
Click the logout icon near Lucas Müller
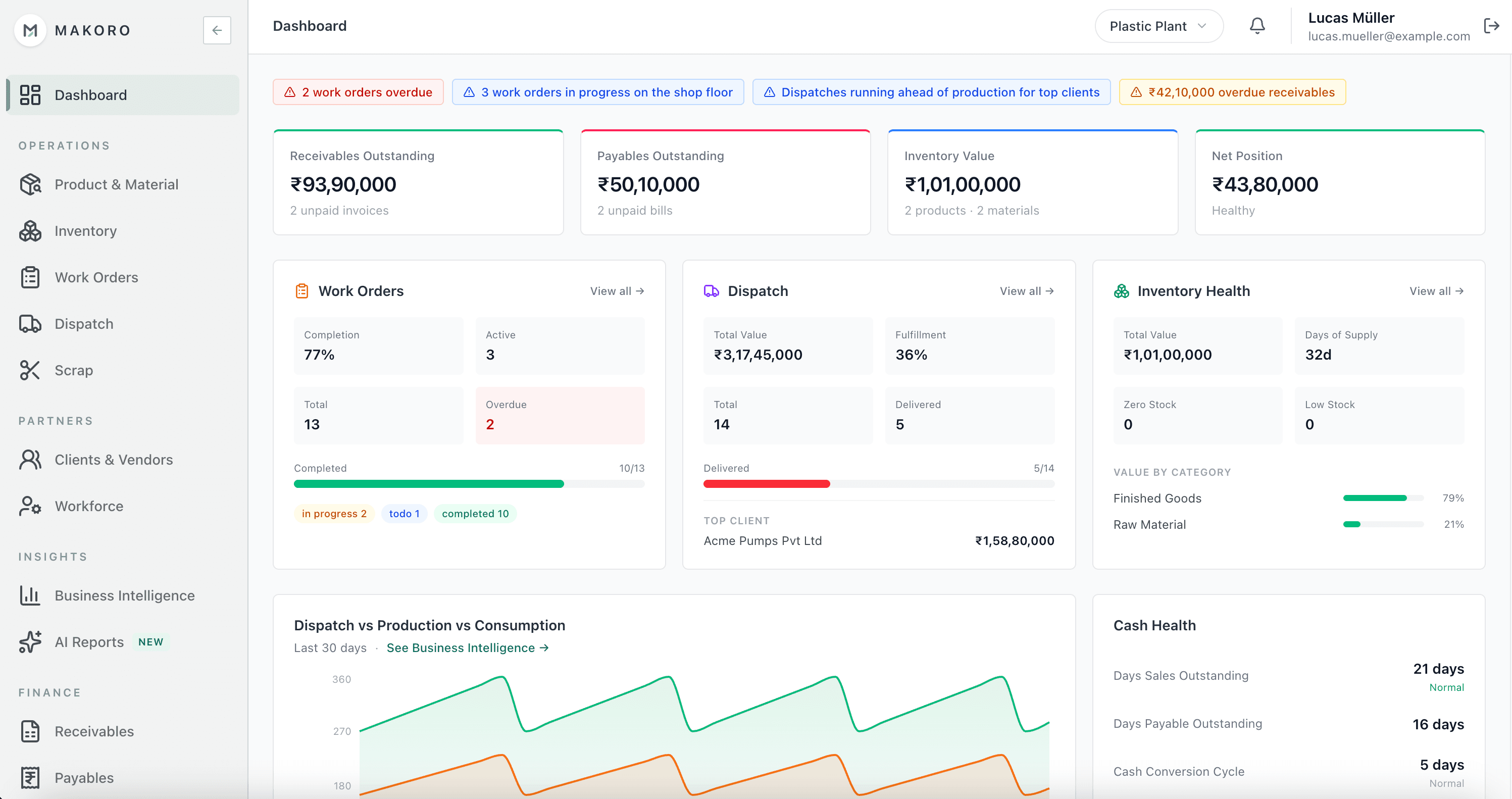(x=1491, y=26)
